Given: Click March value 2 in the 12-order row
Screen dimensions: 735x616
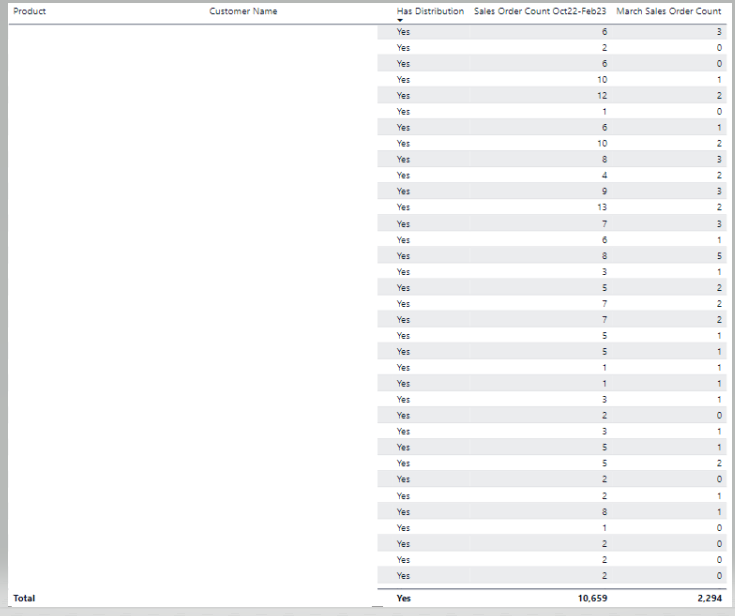Looking at the screenshot, I should coord(719,96).
